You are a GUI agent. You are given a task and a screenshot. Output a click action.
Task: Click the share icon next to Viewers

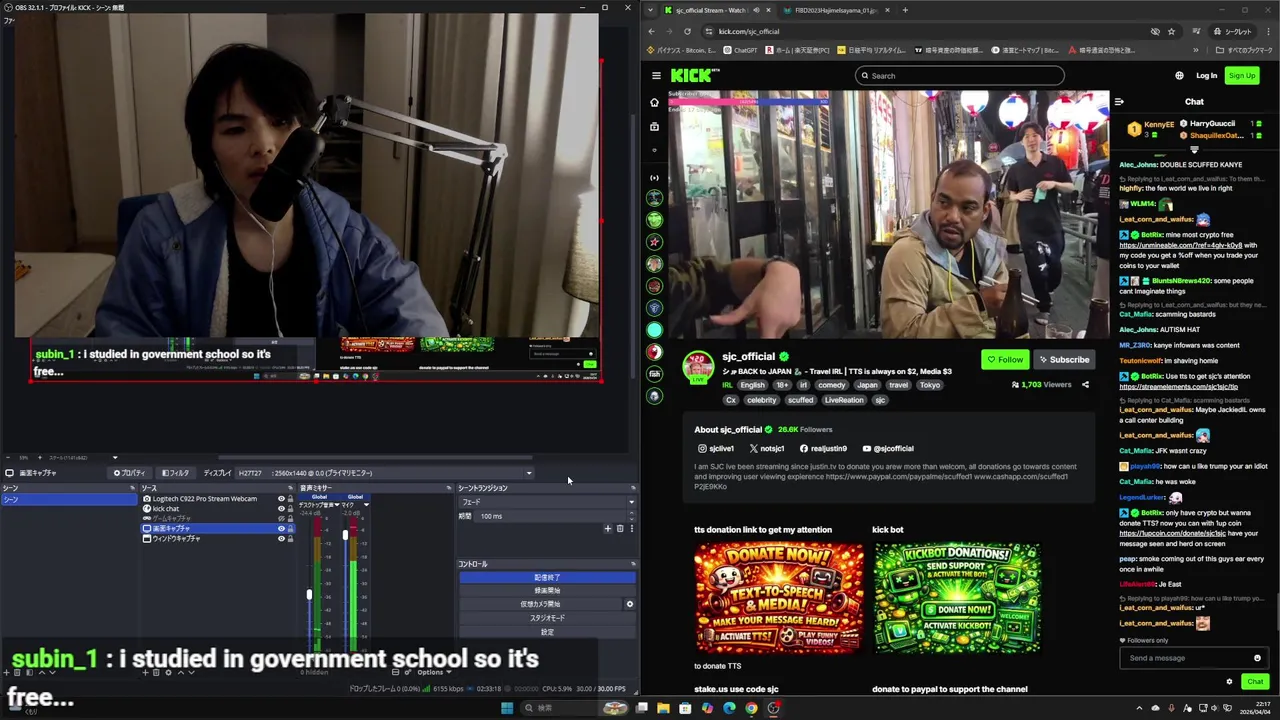1085,384
